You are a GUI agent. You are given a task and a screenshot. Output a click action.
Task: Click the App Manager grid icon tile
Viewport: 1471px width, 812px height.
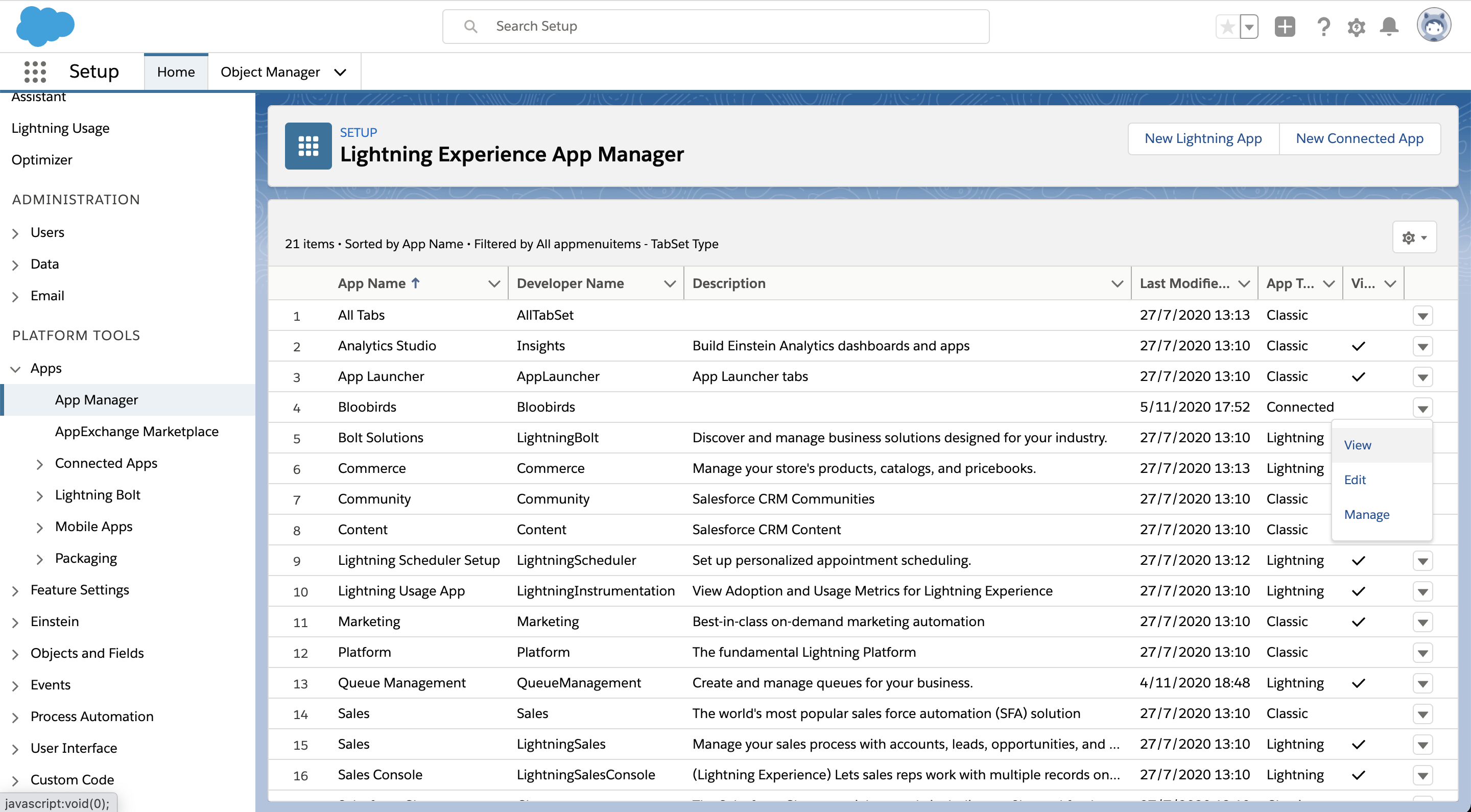point(309,146)
